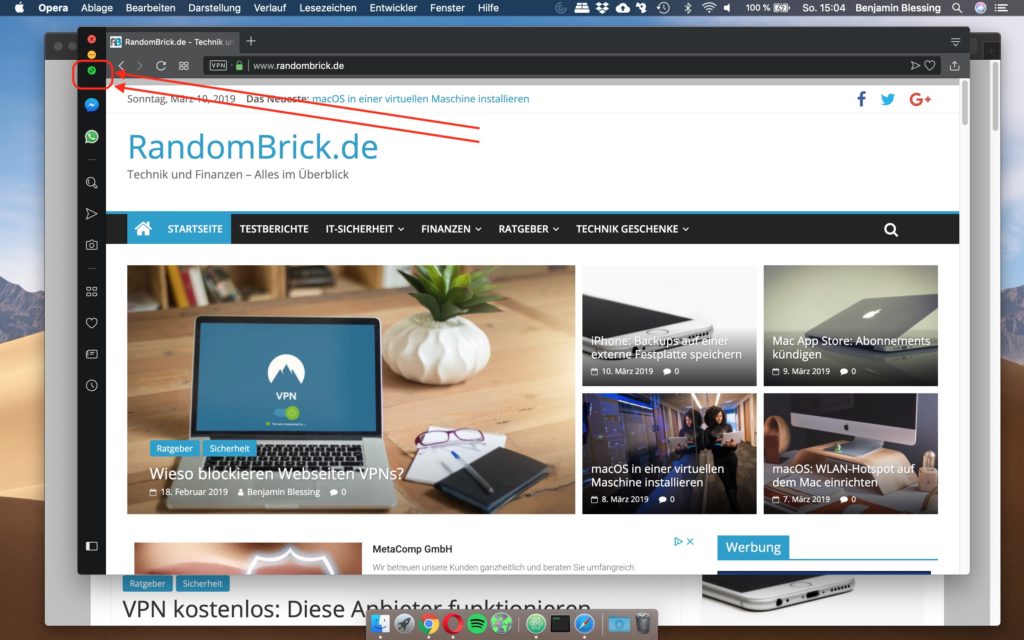
Task: Open the sidebar search icon
Action: [91, 183]
